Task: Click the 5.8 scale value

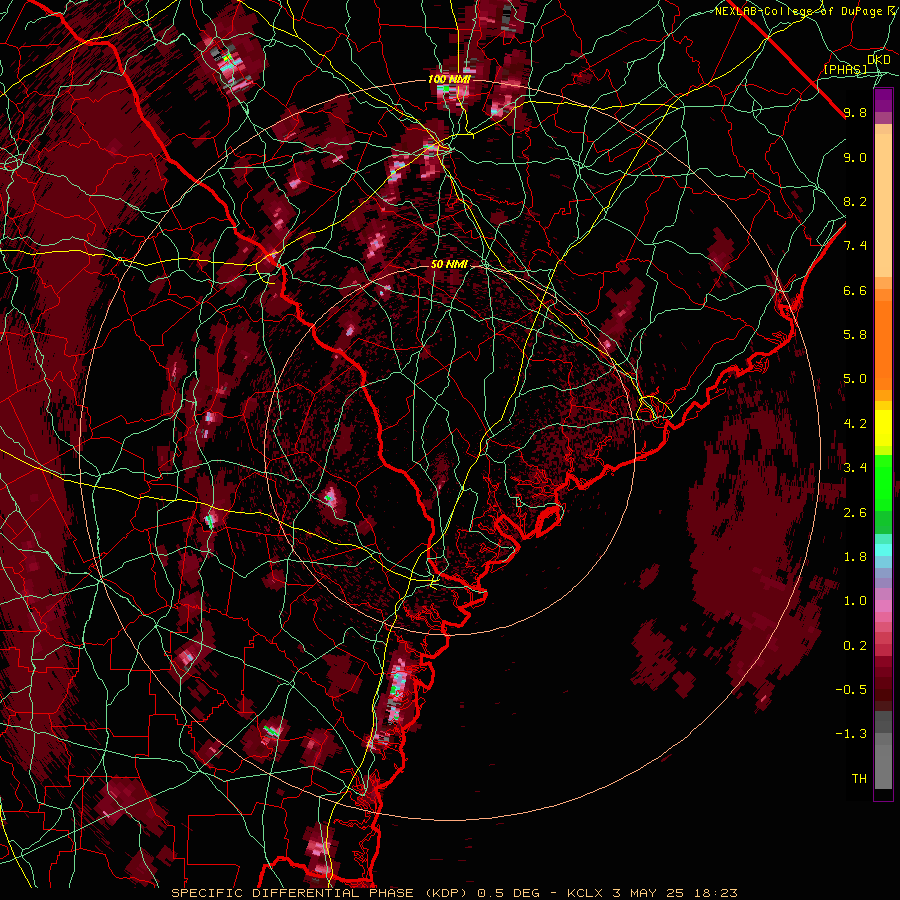Action: [855, 335]
